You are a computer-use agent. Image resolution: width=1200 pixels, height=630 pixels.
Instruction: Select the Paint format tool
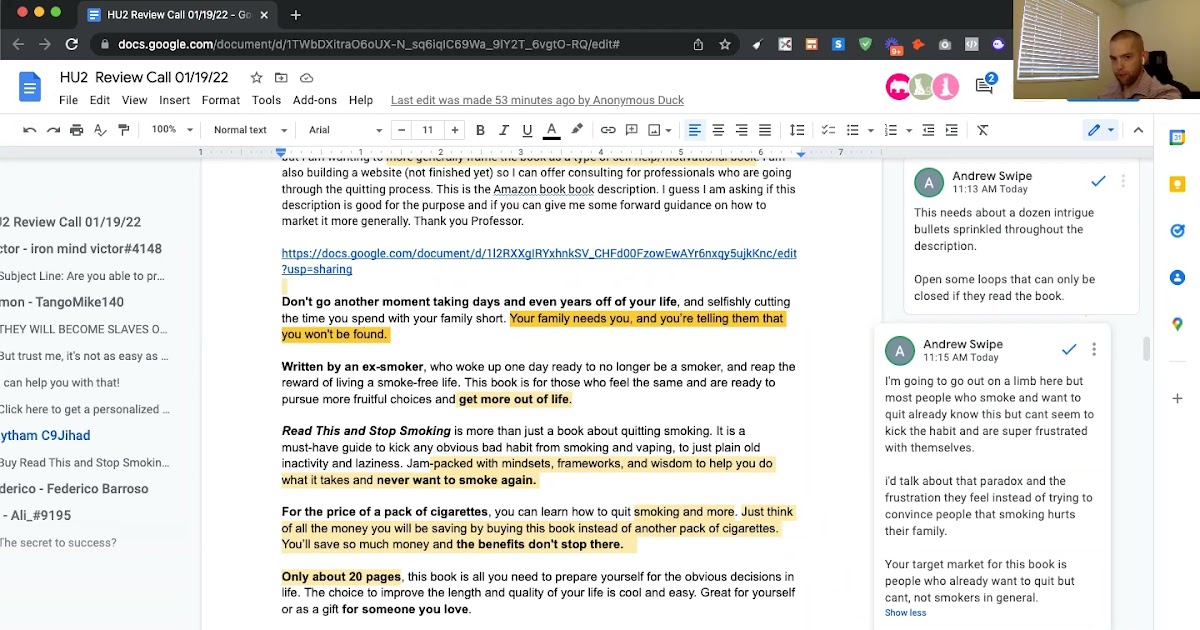click(124, 130)
